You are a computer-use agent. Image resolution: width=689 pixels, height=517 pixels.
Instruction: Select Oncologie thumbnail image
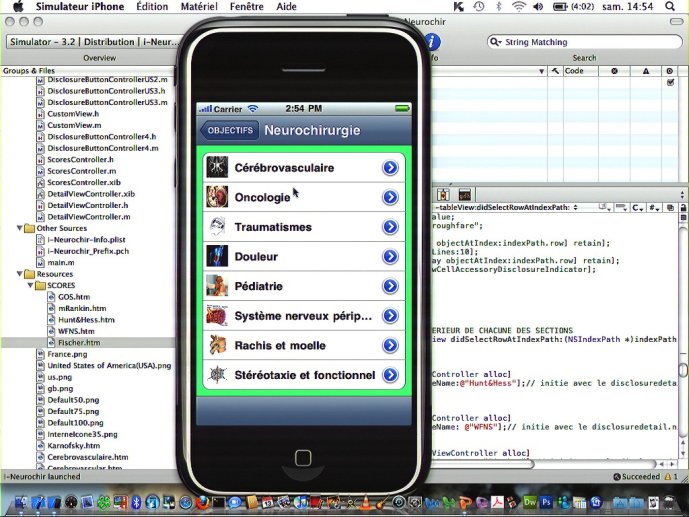coord(217,197)
